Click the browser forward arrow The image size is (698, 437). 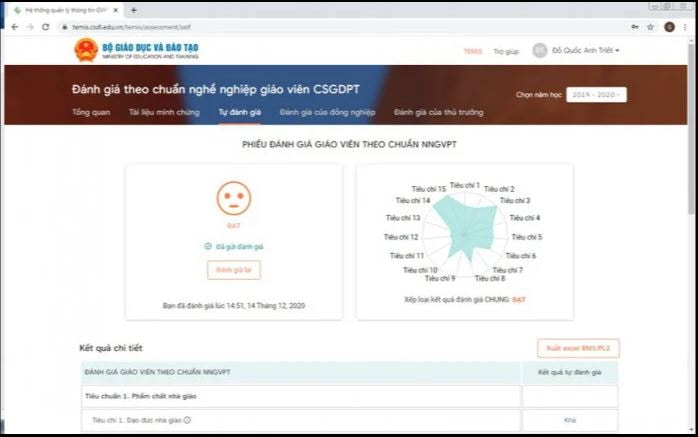pyautogui.click(x=30, y=27)
